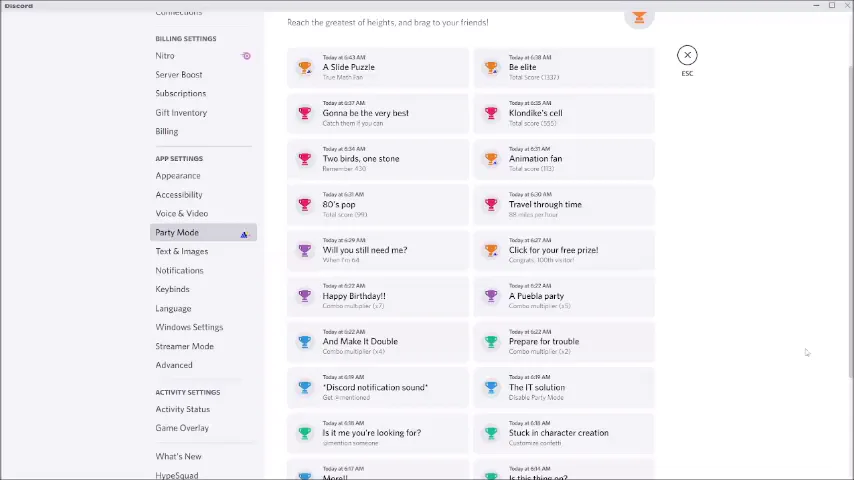Click the Travel through time achievement title
Viewport: 854px width, 480px height.
tap(545, 204)
